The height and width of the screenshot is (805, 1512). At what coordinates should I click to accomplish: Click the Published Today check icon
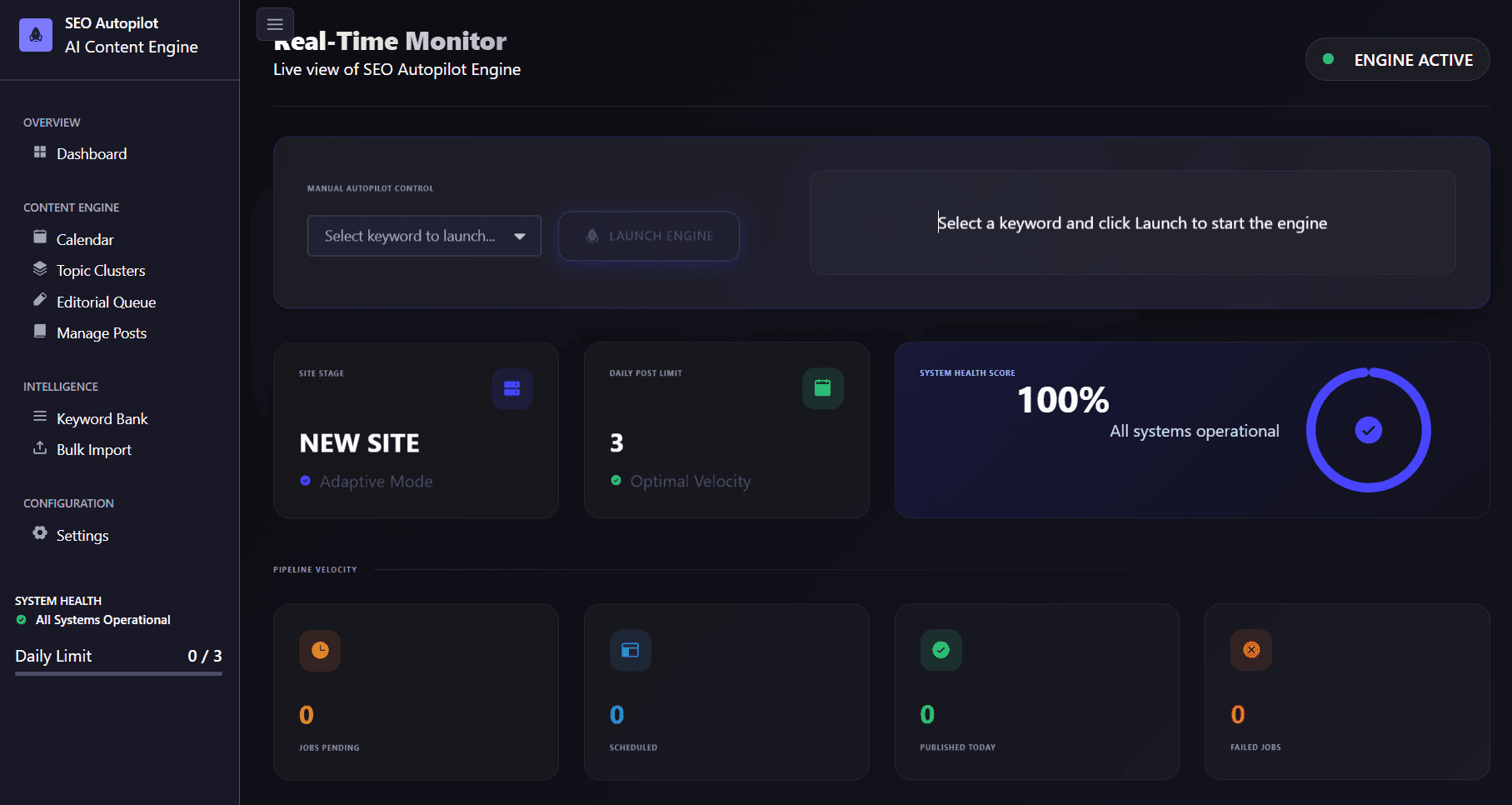pos(941,650)
